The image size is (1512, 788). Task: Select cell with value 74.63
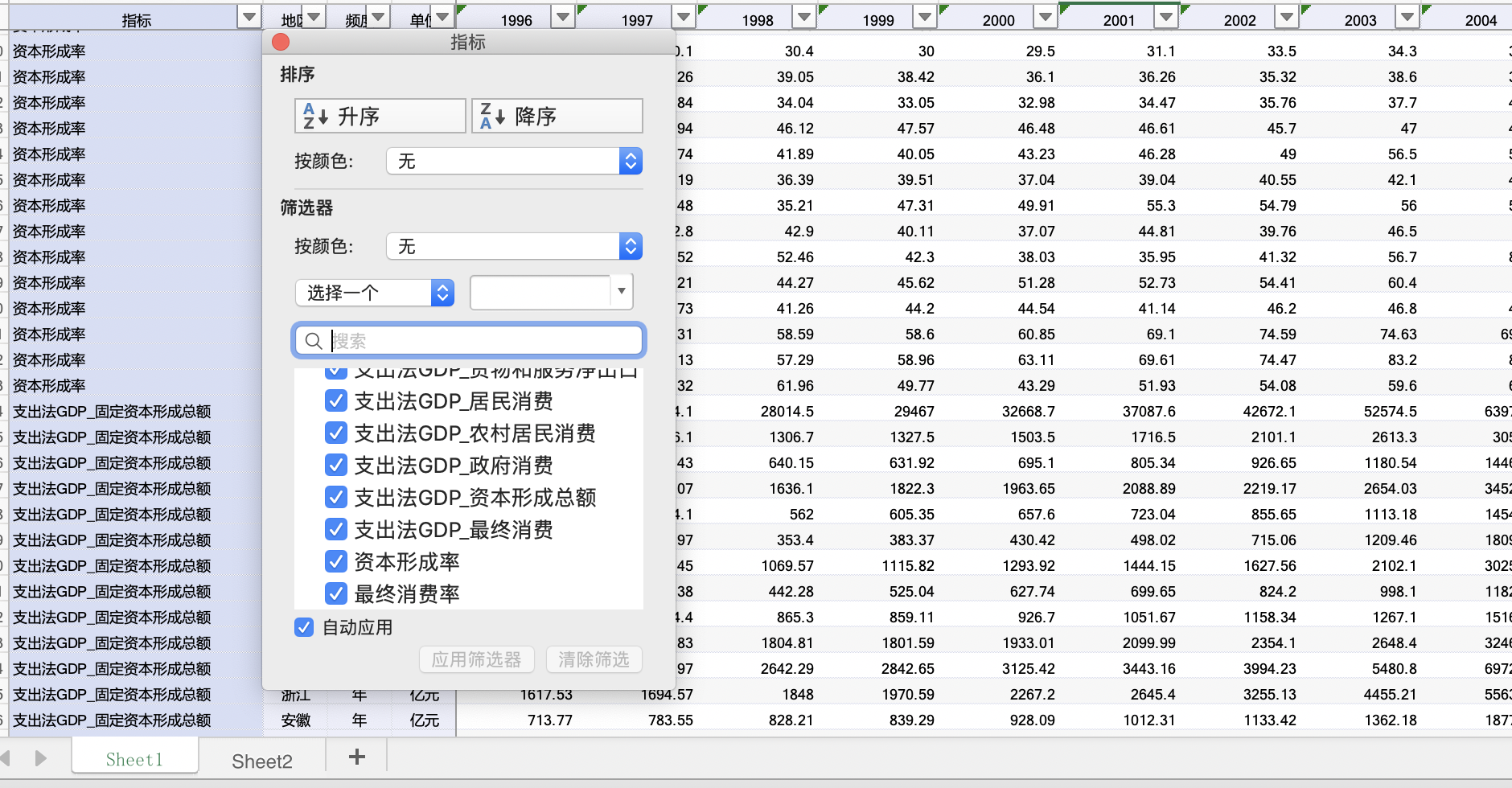[1399, 334]
